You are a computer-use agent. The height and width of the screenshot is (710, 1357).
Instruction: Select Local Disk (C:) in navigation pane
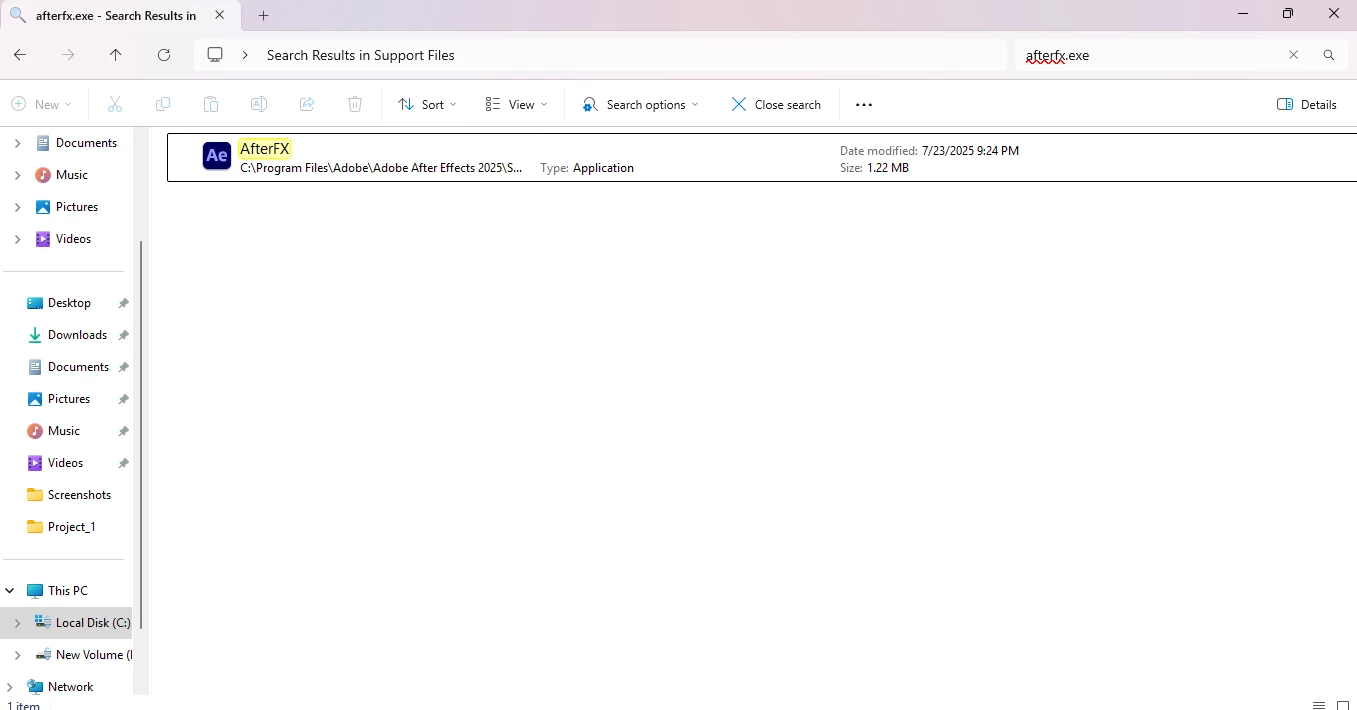(x=93, y=623)
